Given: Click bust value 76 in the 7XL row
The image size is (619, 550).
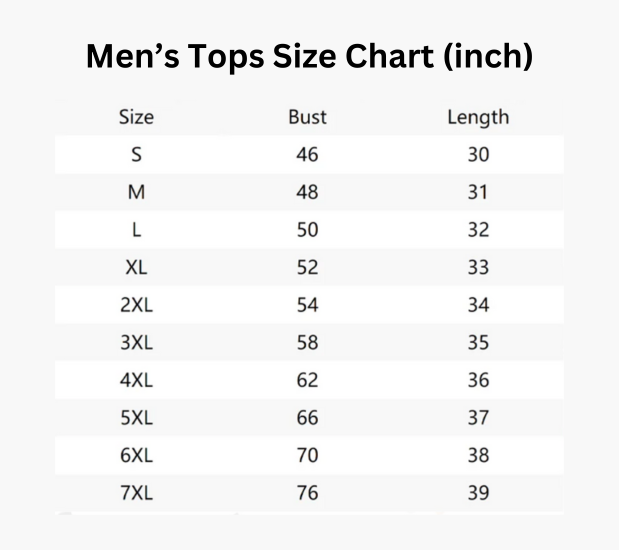Looking at the screenshot, I should coord(307,492).
